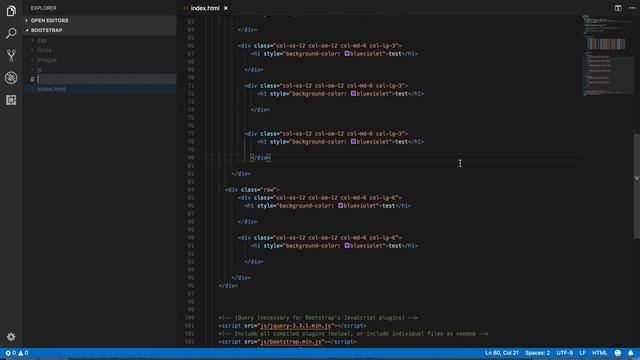Open the Manage gear at sidebar bottom
Screen dimensions: 640x360
point(11,337)
